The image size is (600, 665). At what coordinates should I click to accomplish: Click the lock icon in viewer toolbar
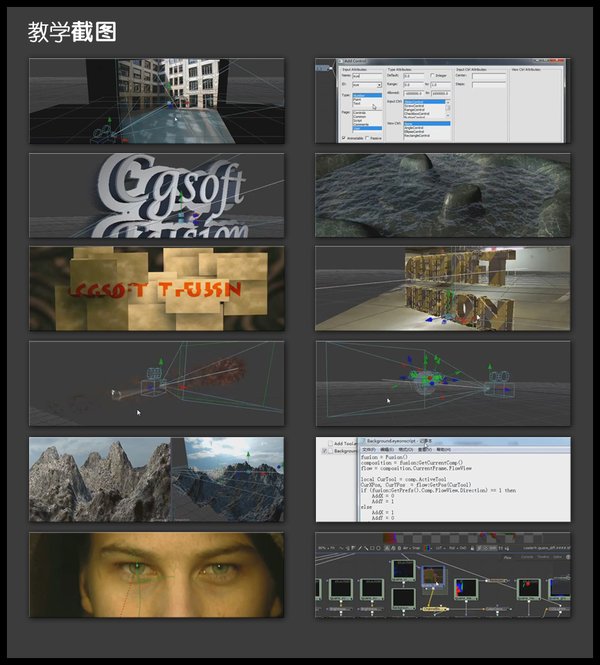[472, 548]
